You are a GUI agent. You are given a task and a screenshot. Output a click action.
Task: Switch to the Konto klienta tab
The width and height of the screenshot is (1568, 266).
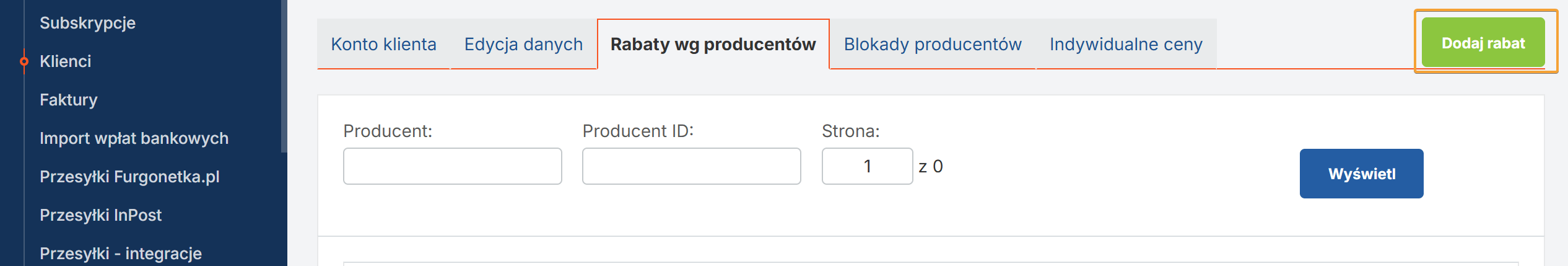(x=383, y=44)
